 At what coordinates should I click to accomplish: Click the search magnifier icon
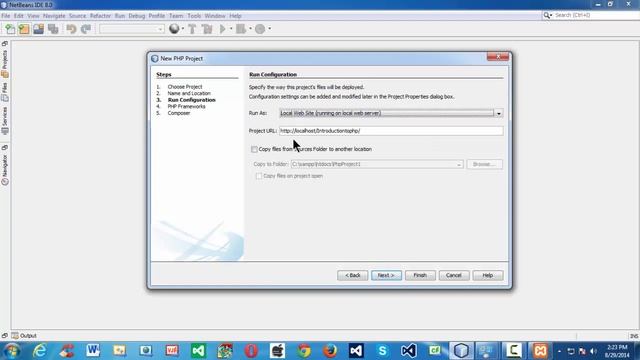click(547, 16)
